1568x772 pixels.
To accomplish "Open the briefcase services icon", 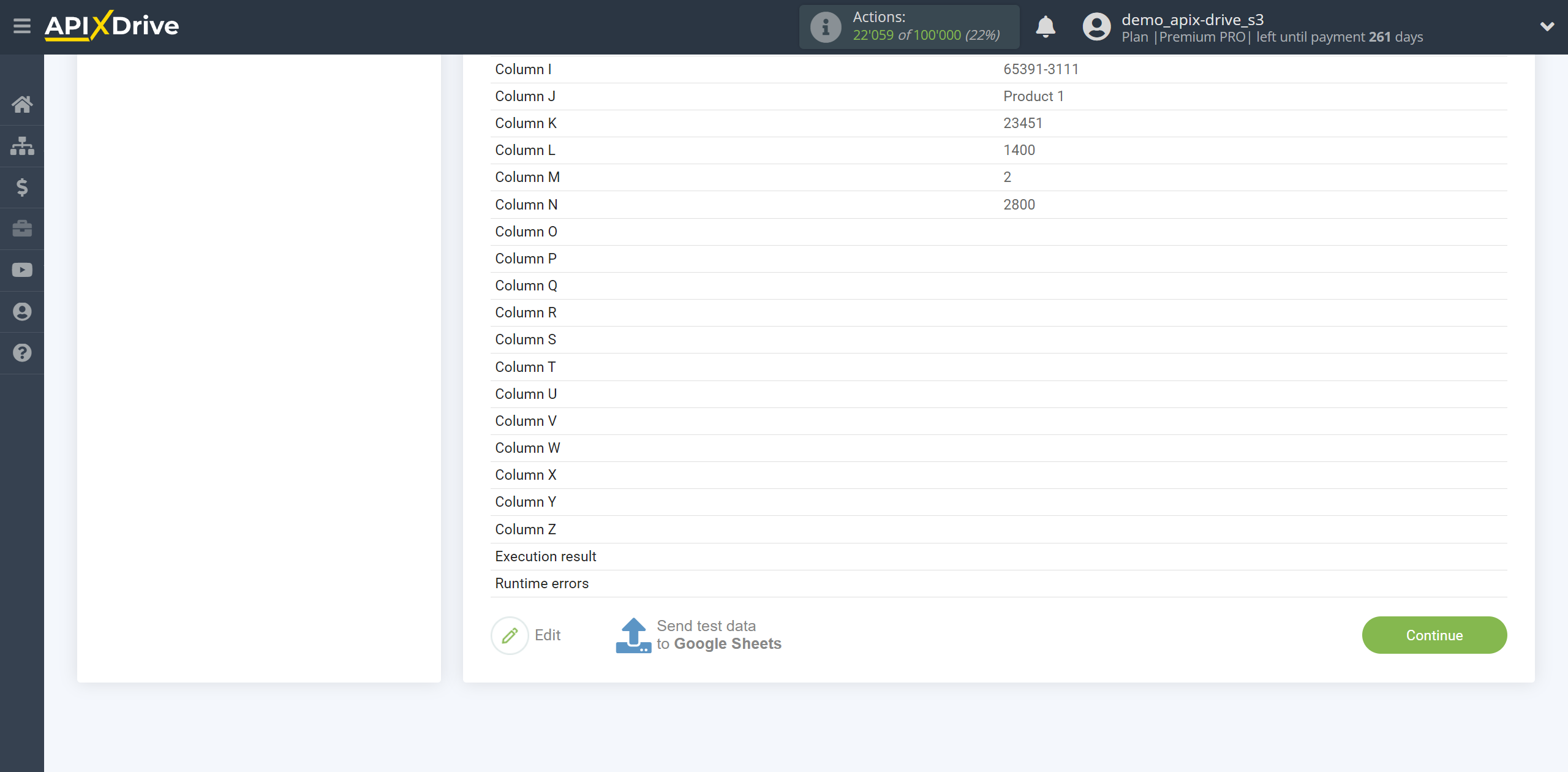I will coord(22,229).
